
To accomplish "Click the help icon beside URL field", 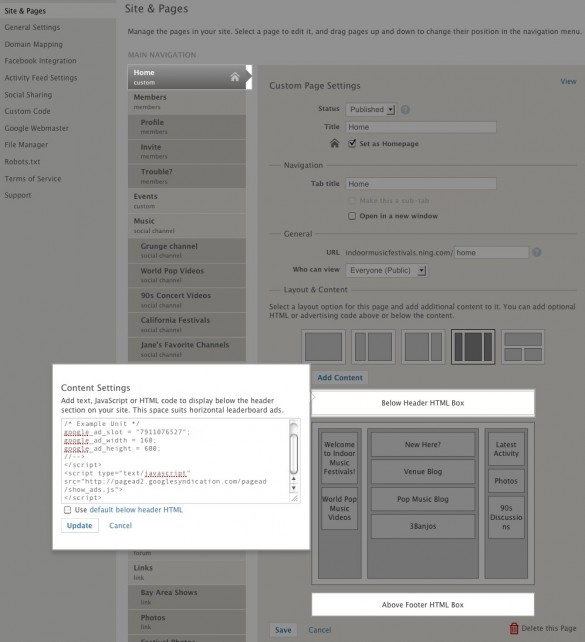I will coord(537,252).
